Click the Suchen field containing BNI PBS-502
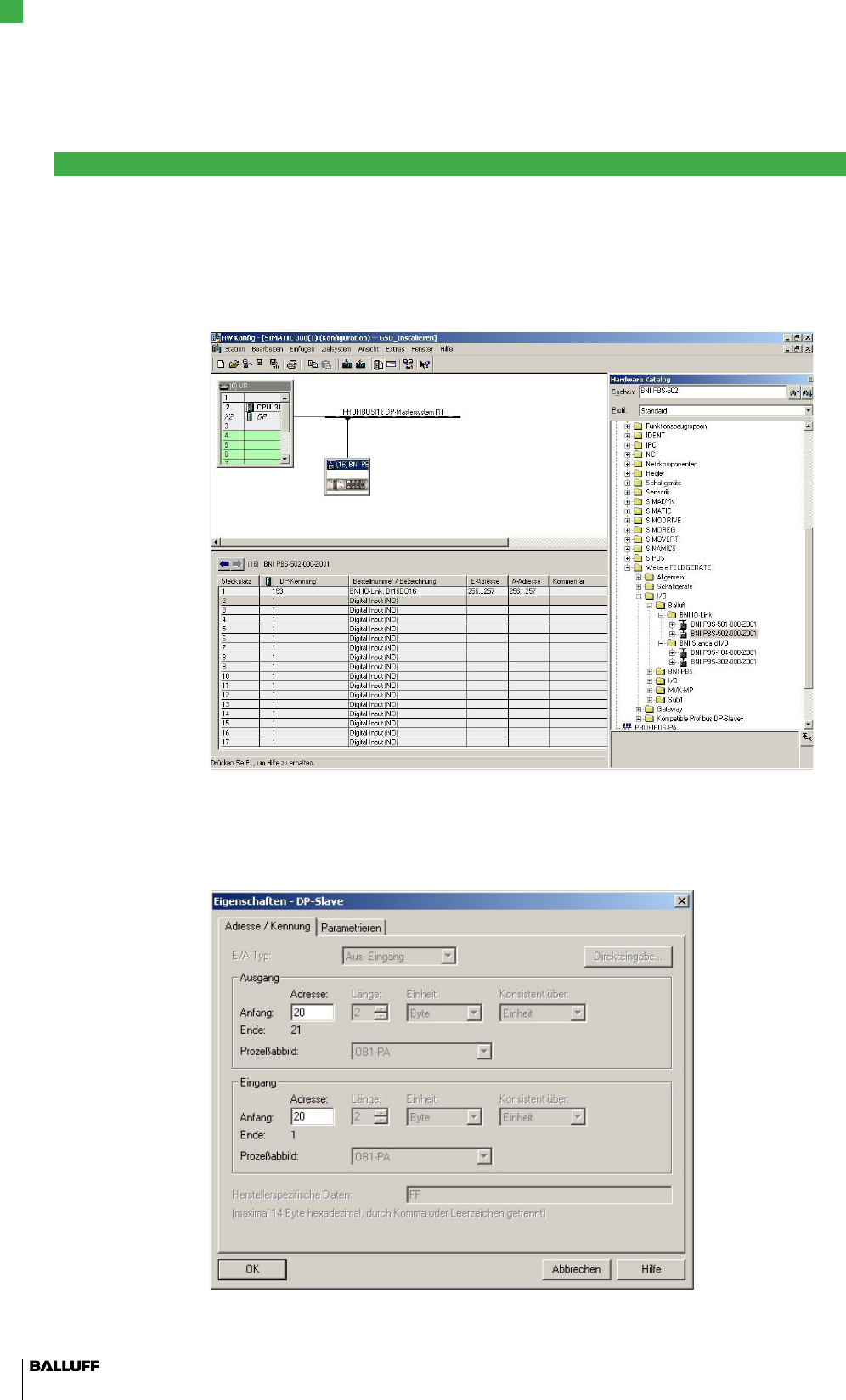This screenshot has width=846, height=1400. [713, 392]
